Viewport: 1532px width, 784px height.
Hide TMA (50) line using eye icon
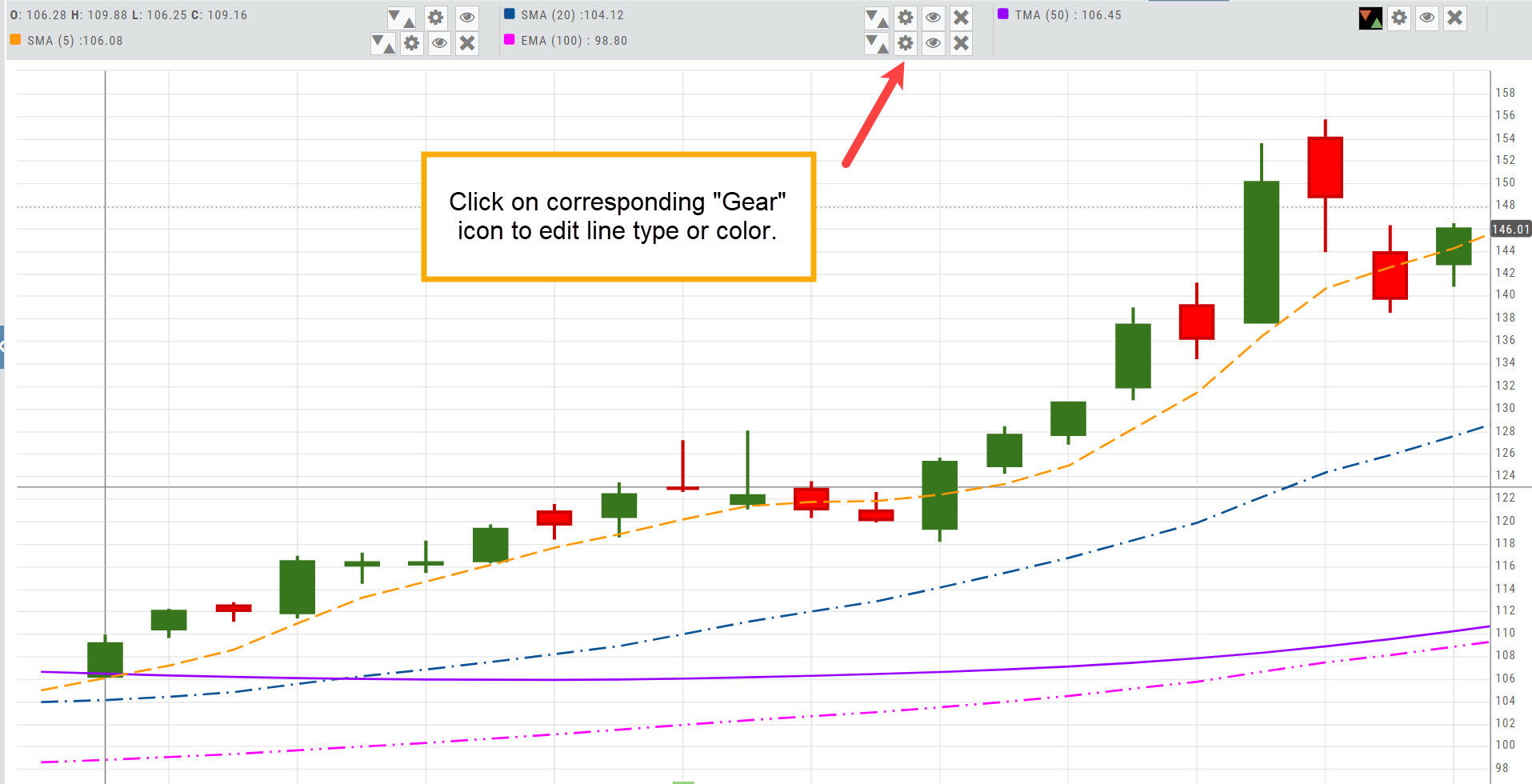pos(1426,18)
